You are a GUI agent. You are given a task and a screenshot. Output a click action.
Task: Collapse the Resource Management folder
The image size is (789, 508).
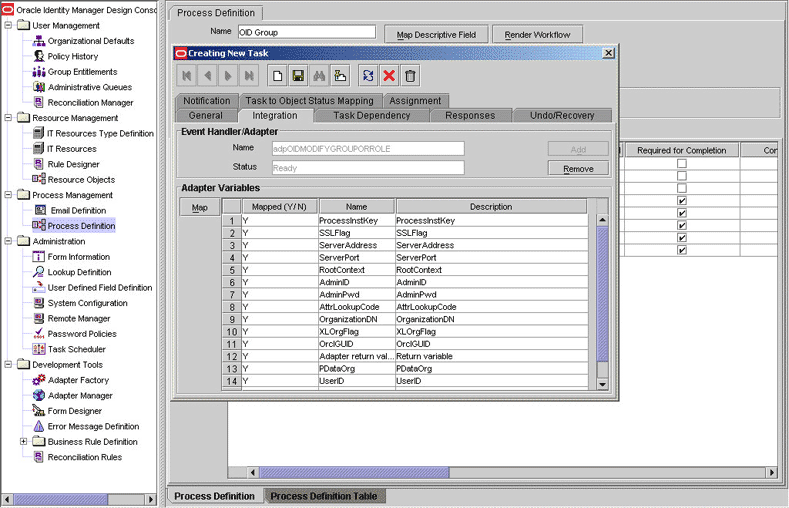8,118
